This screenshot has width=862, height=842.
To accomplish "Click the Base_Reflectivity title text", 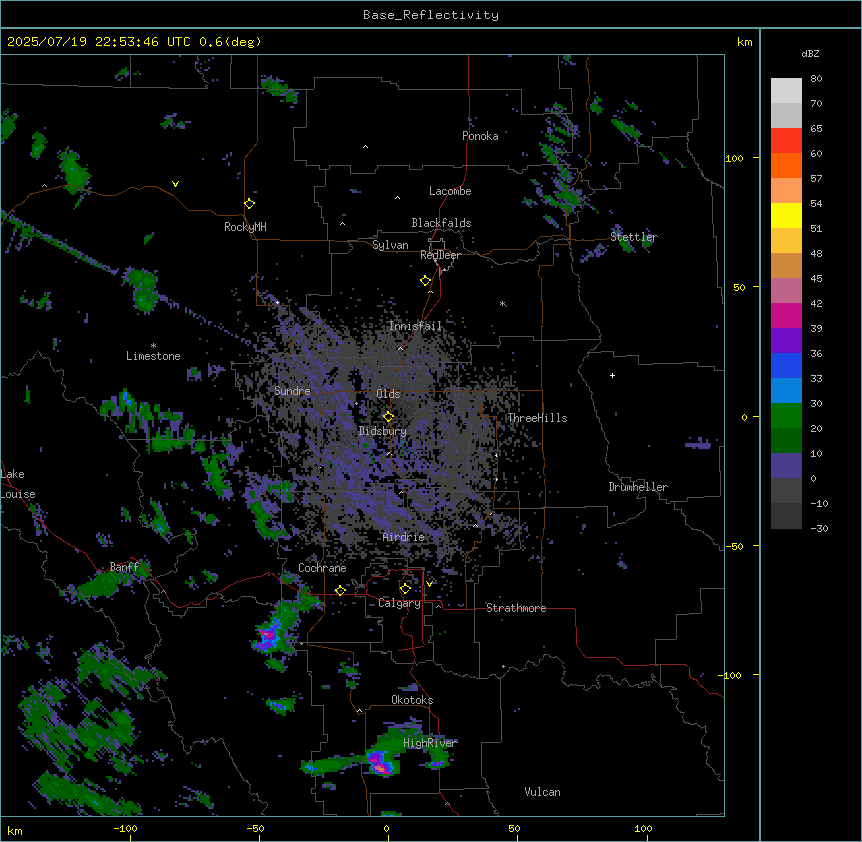I will click(431, 15).
